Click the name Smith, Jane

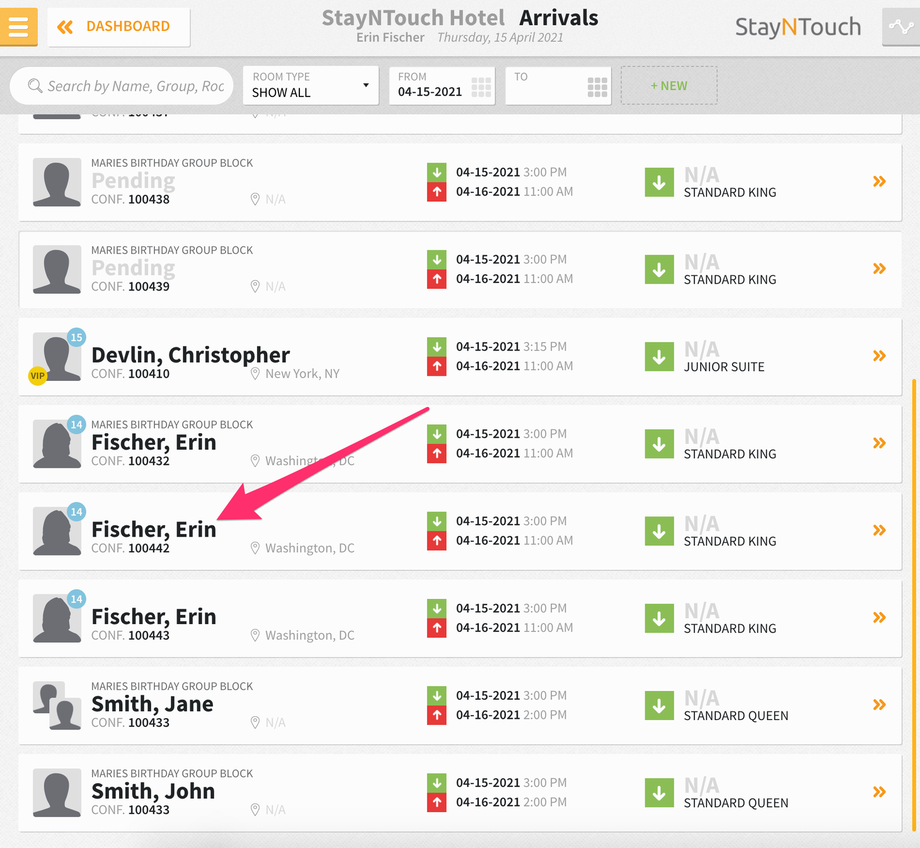[153, 704]
